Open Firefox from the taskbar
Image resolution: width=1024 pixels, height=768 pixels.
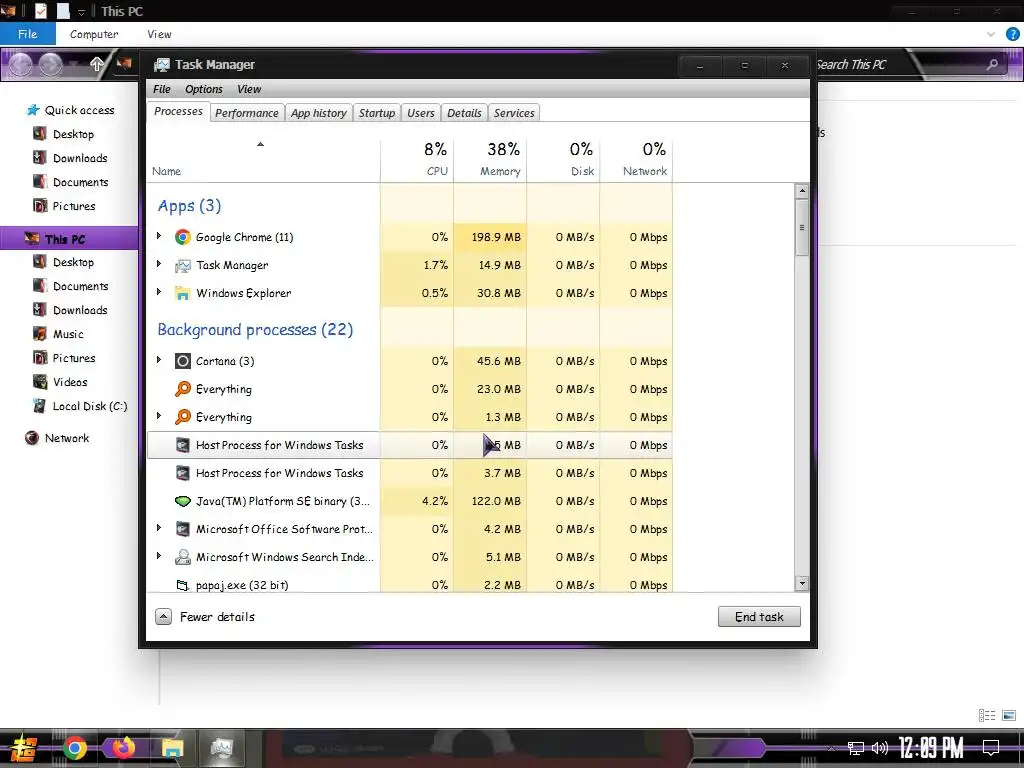point(123,748)
